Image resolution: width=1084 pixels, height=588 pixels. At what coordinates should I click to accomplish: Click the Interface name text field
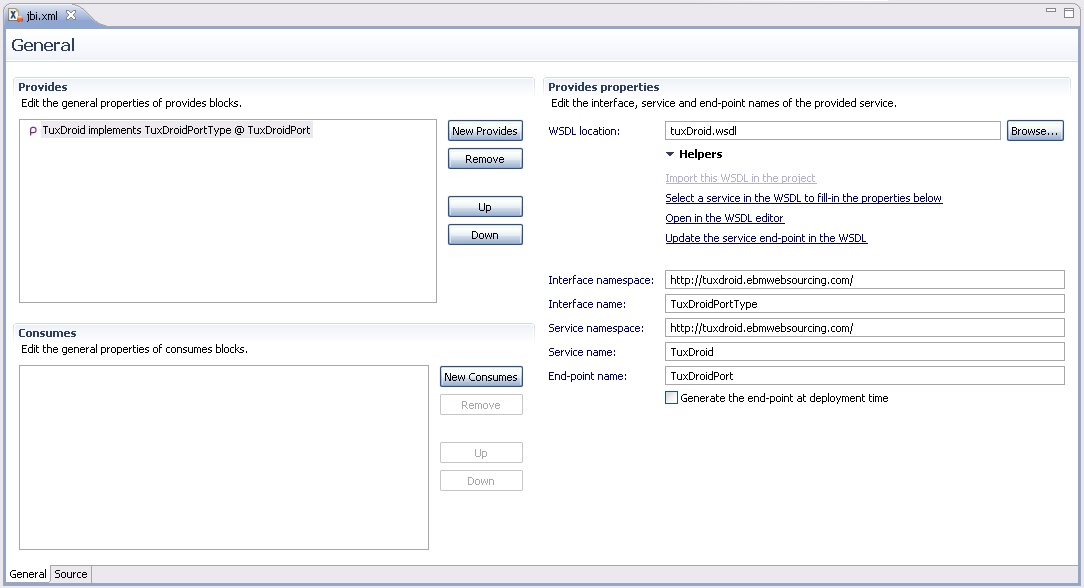[864, 304]
